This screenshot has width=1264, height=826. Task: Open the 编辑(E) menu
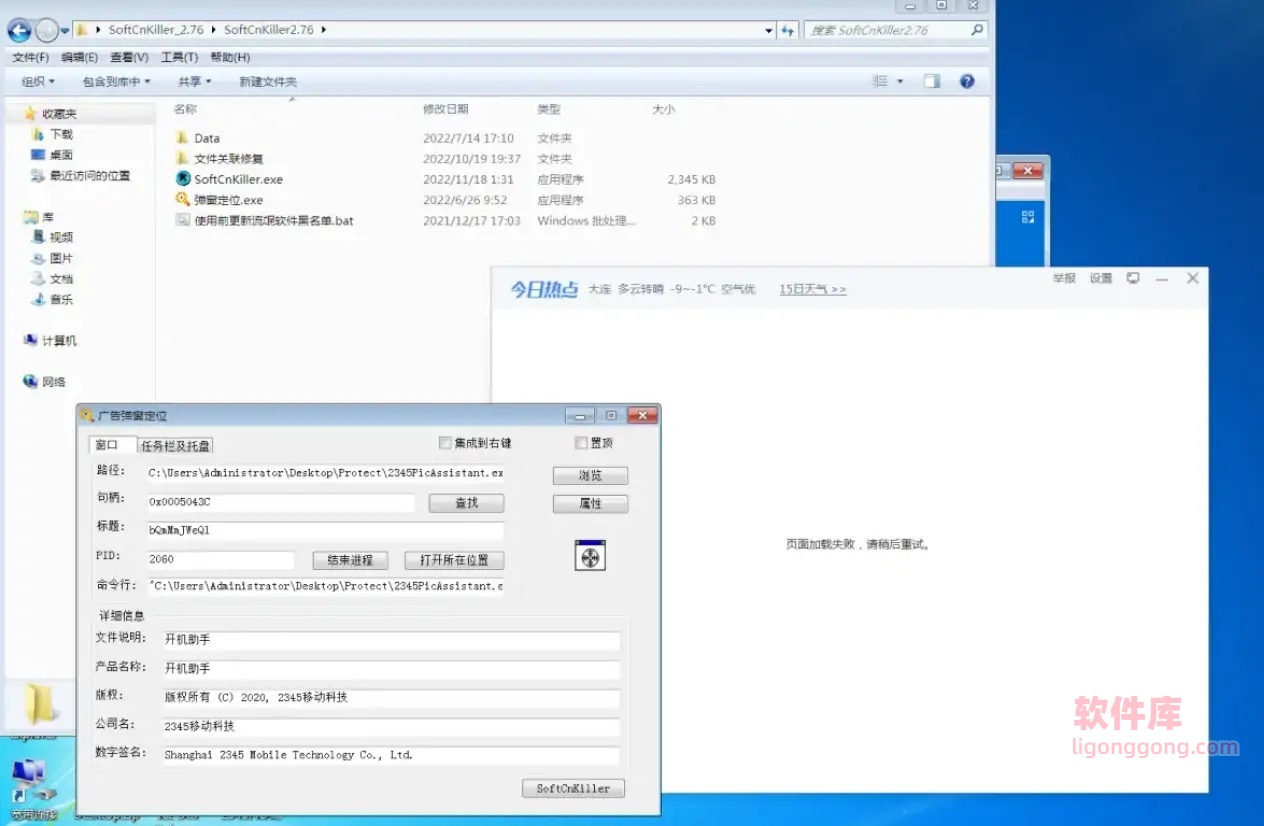79,57
